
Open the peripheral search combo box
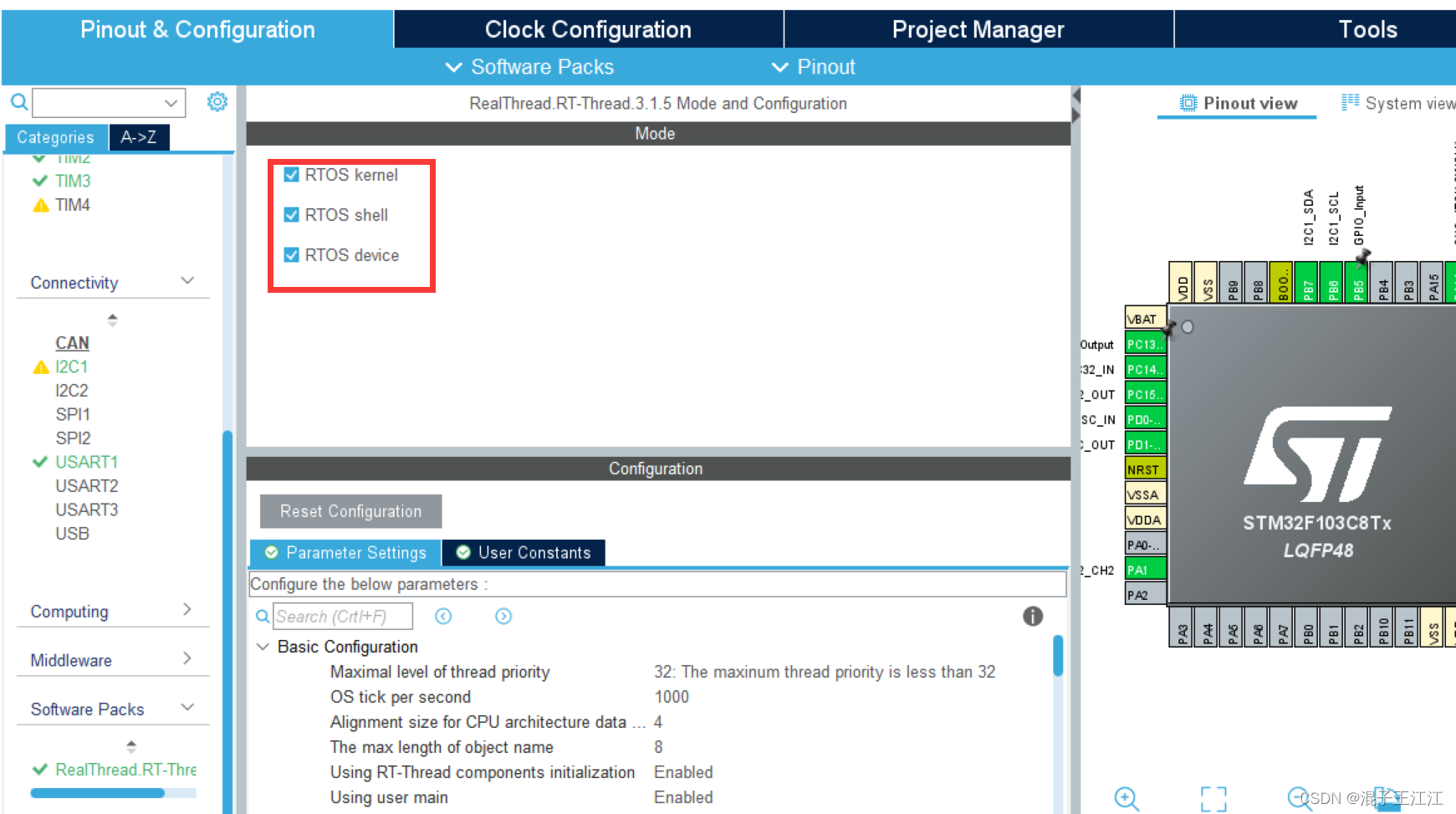click(x=109, y=103)
